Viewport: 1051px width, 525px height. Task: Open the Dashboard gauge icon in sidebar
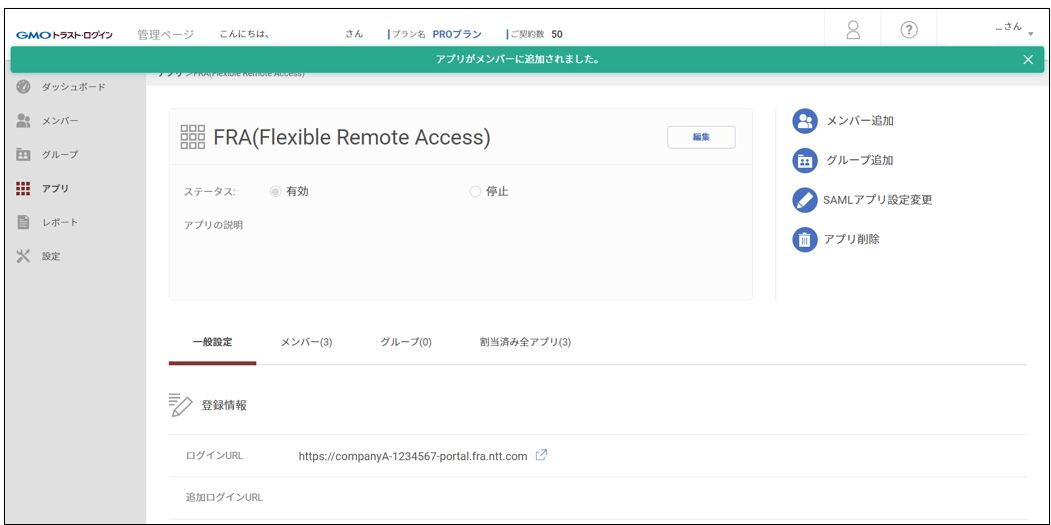click(x=23, y=86)
